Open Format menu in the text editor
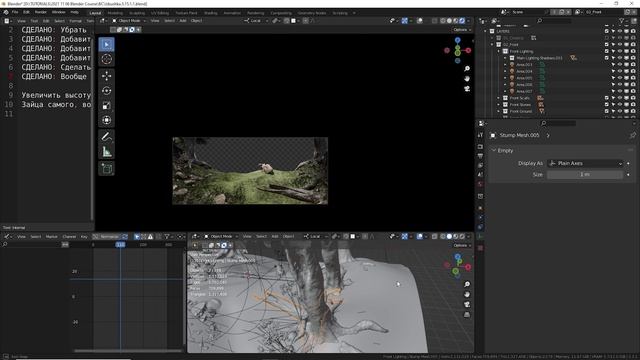The image size is (640, 360). point(76,20)
